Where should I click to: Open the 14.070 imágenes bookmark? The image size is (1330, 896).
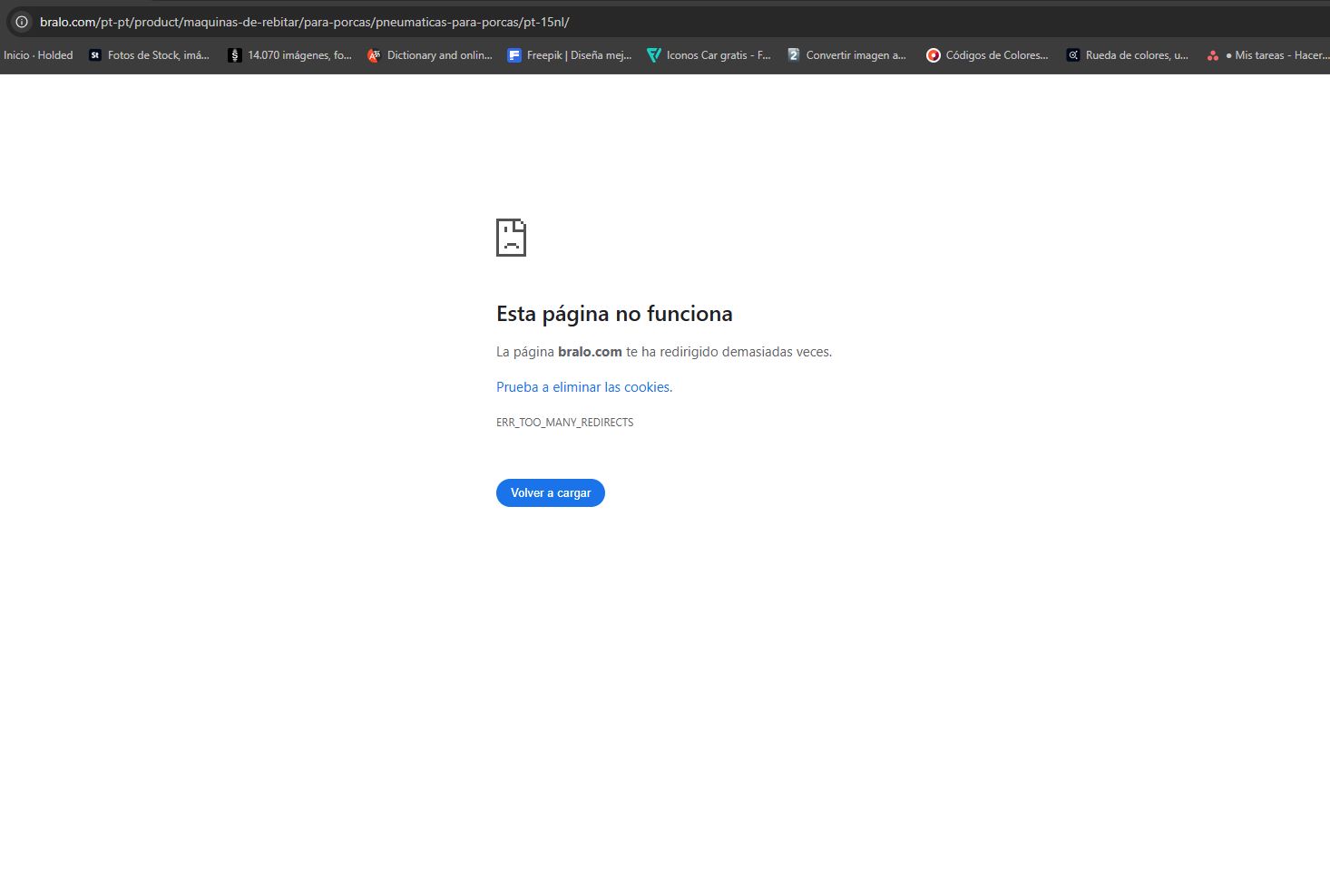click(x=290, y=55)
